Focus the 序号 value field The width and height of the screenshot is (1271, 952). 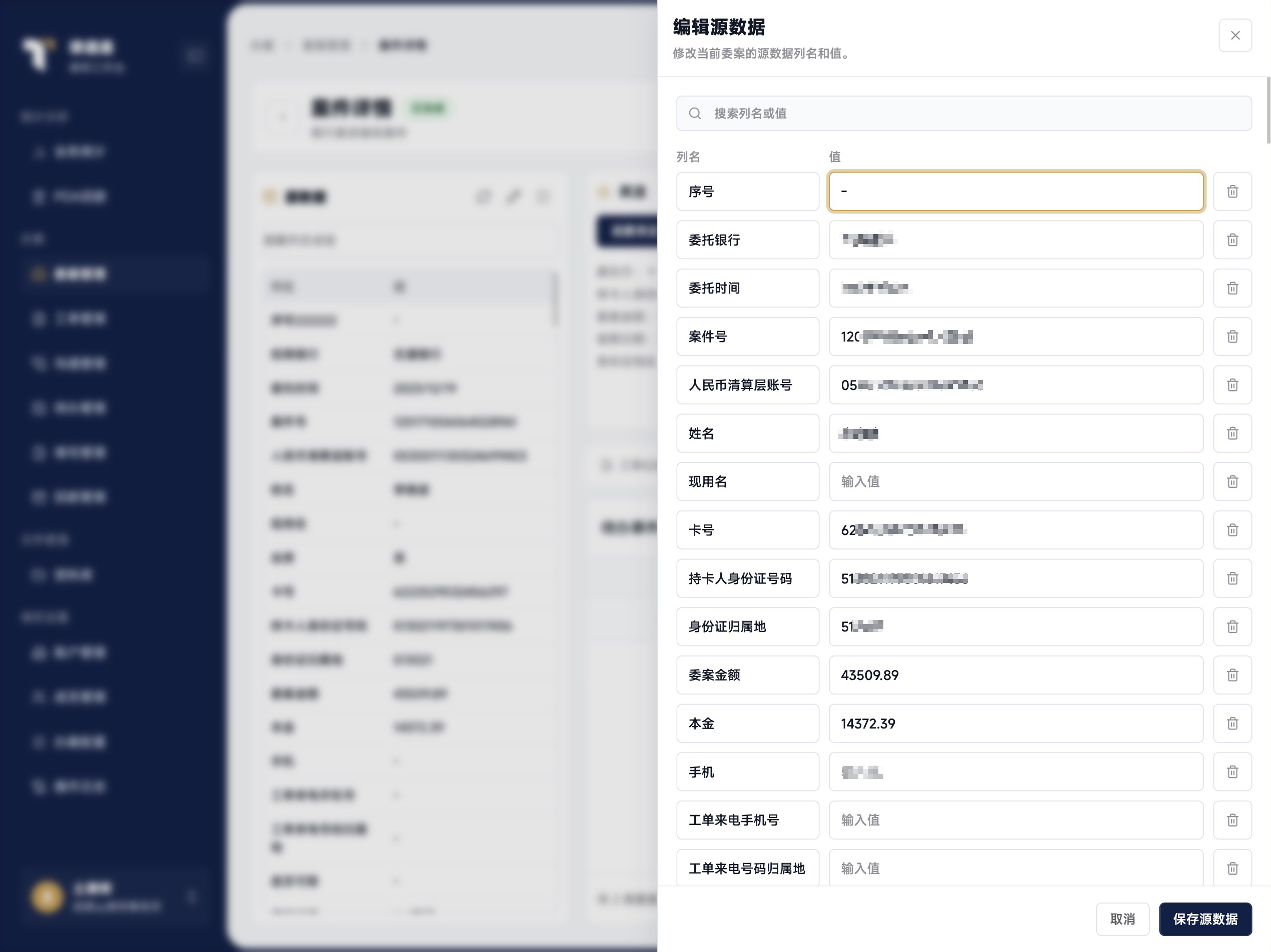point(1016,191)
